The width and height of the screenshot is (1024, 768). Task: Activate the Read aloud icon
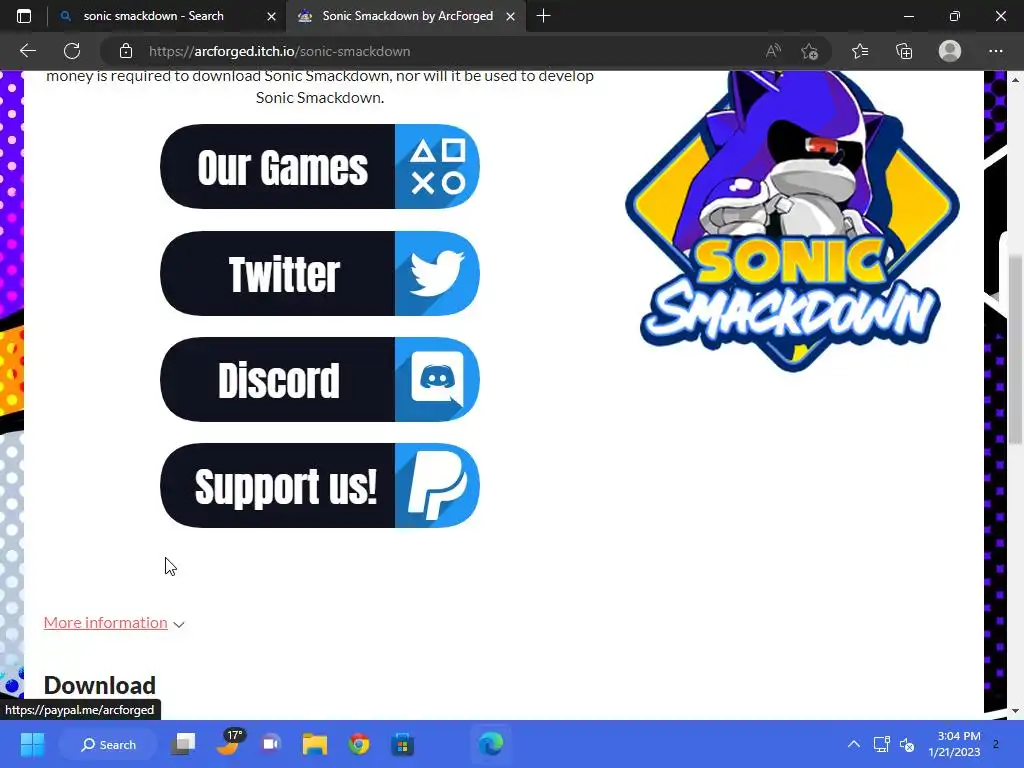click(773, 51)
